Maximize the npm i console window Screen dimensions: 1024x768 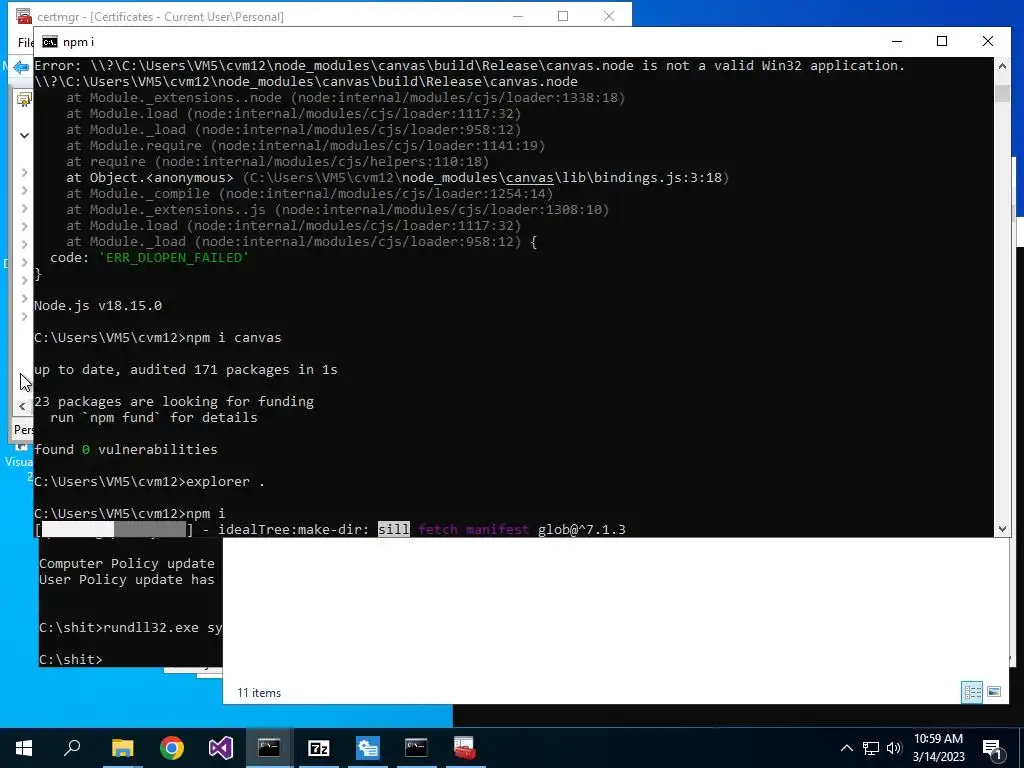[x=942, y=41]
